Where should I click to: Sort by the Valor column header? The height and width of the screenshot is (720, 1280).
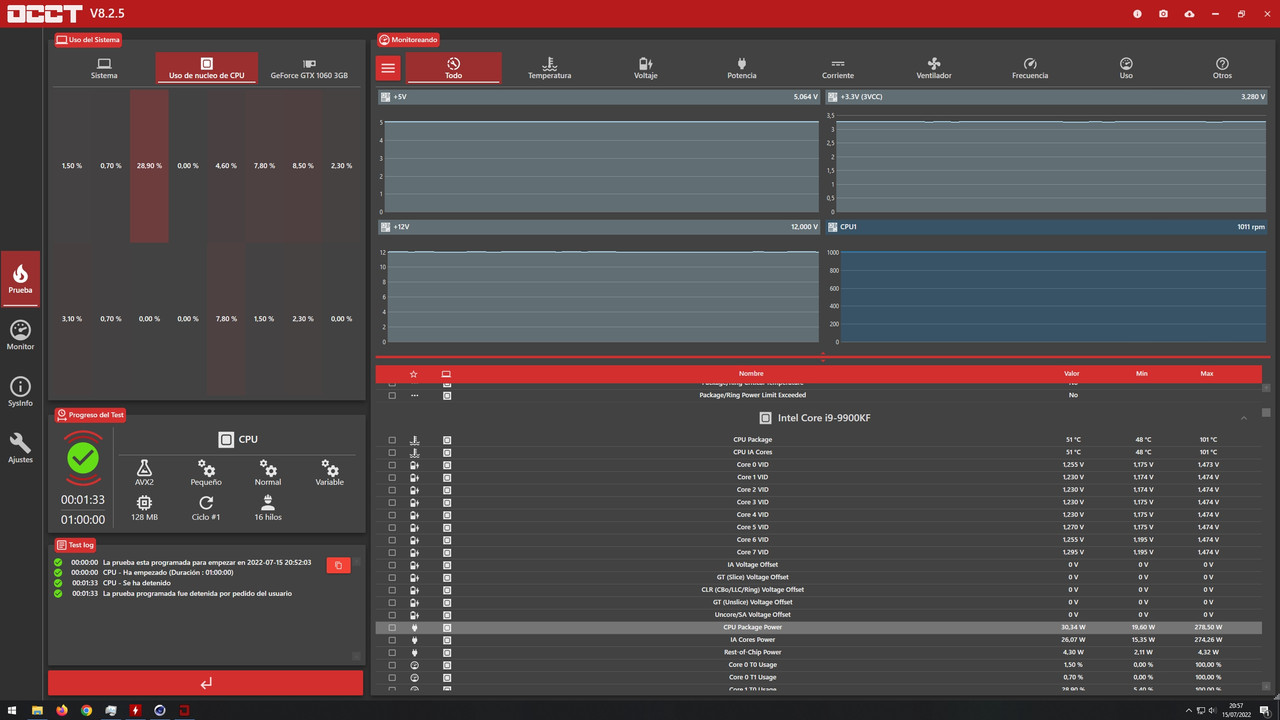pyautogui.click(x=1071, y=374)
